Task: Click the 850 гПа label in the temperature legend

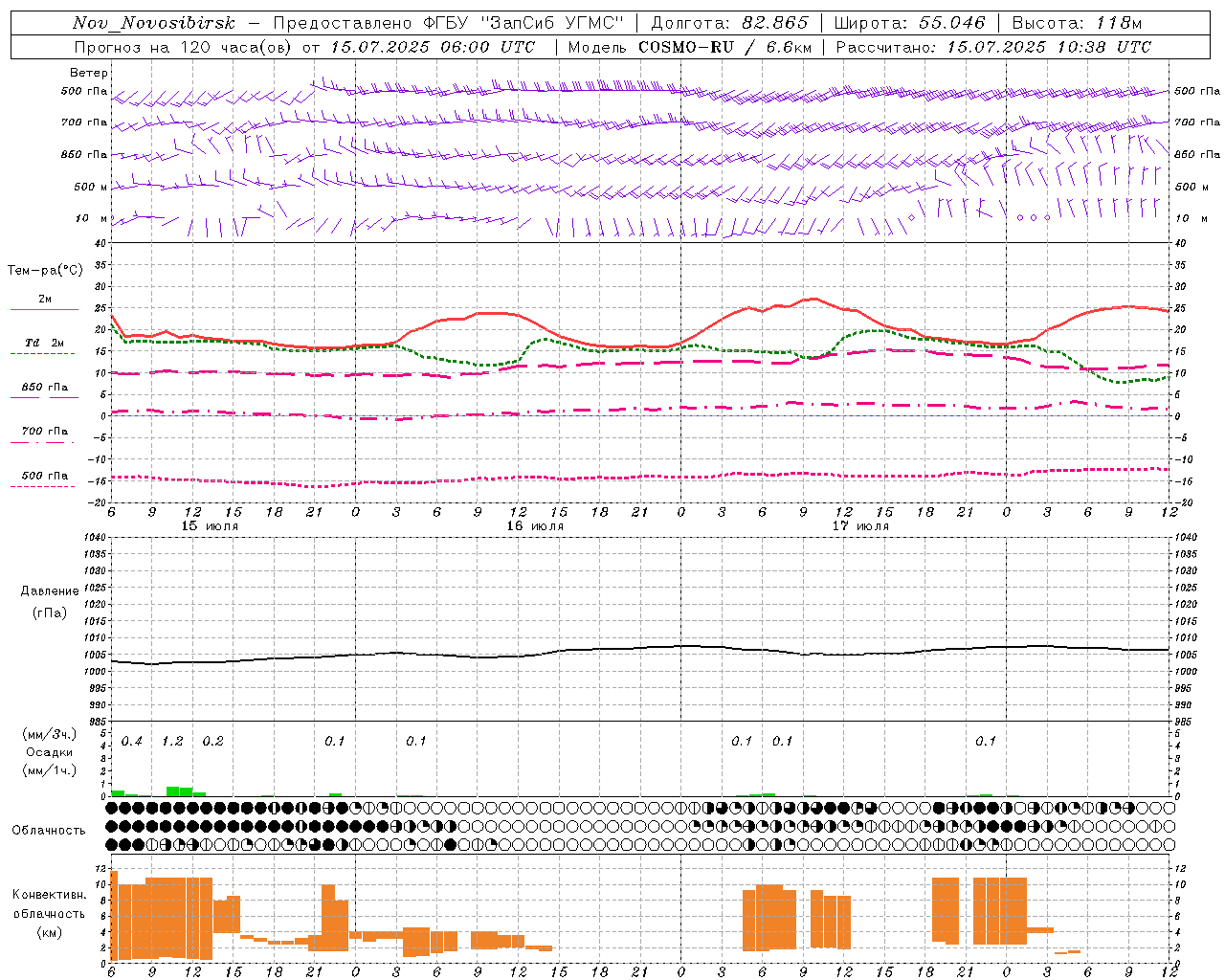Action: (45, 388)
